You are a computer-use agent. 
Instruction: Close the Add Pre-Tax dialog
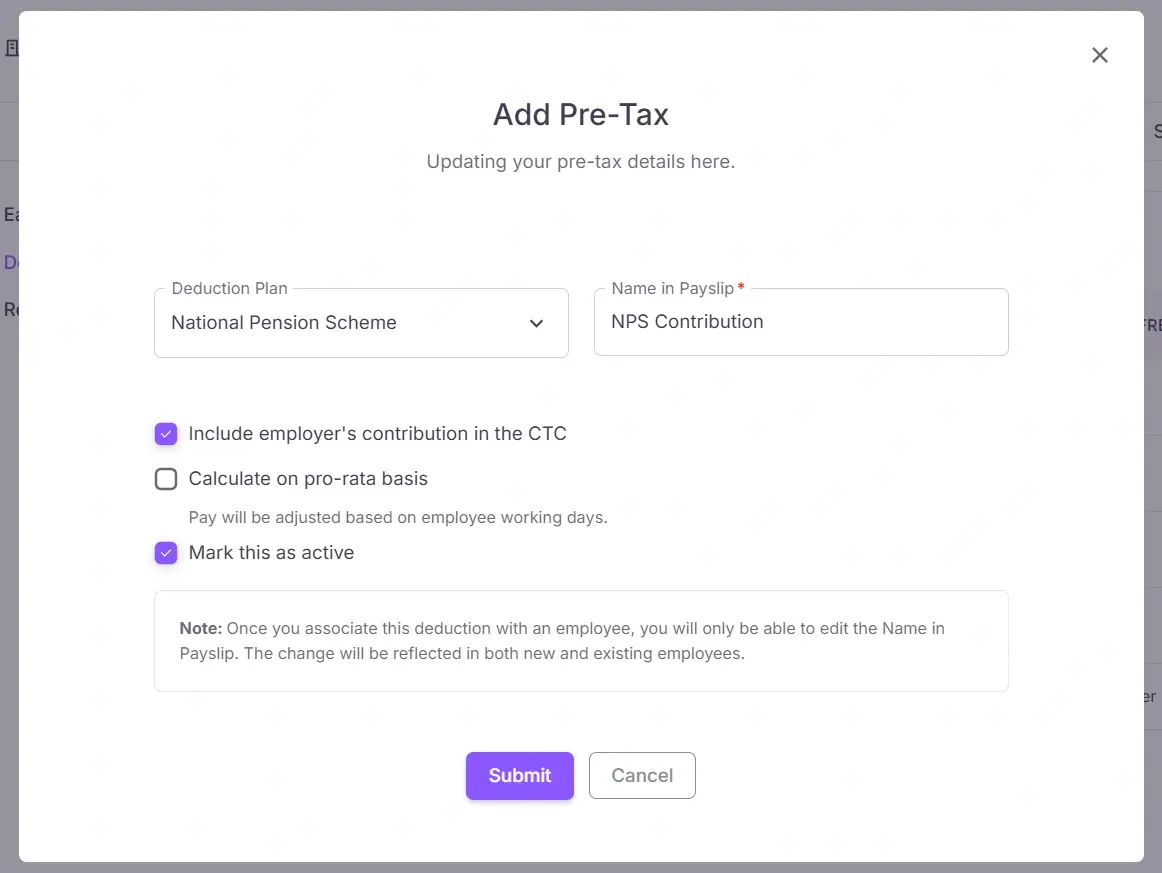click(x=1100, y=55)
